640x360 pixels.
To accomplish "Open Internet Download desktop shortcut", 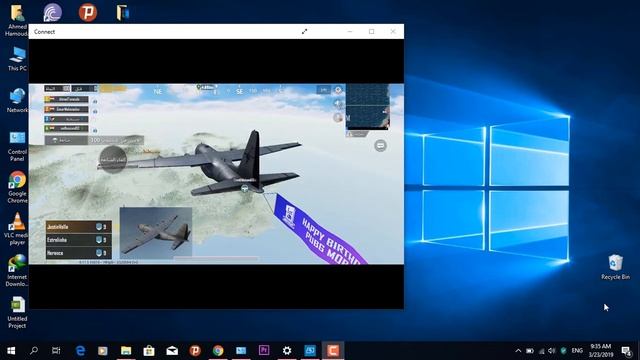I will point(17,271).
